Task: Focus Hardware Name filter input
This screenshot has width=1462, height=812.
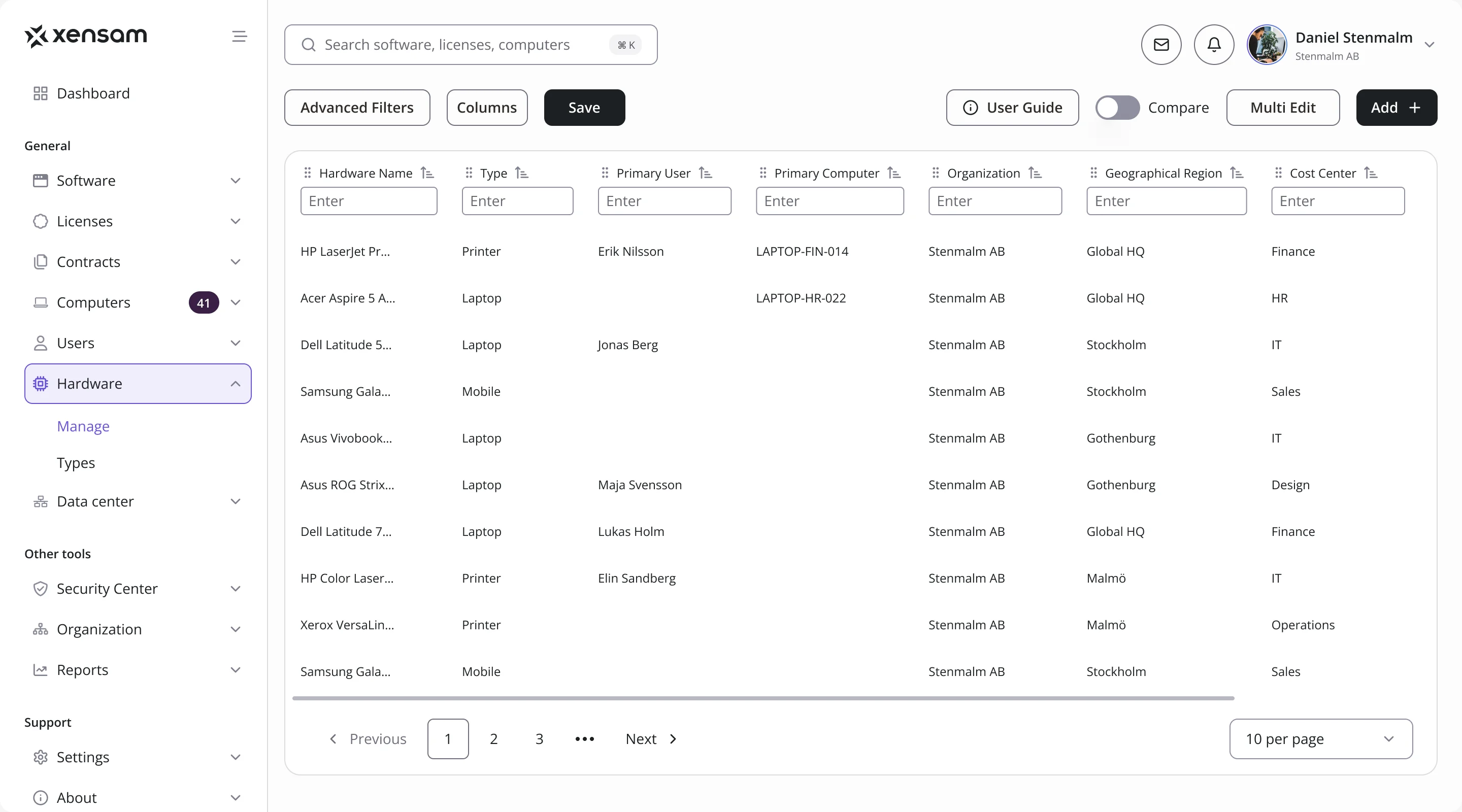Action: tap(369, 201)
